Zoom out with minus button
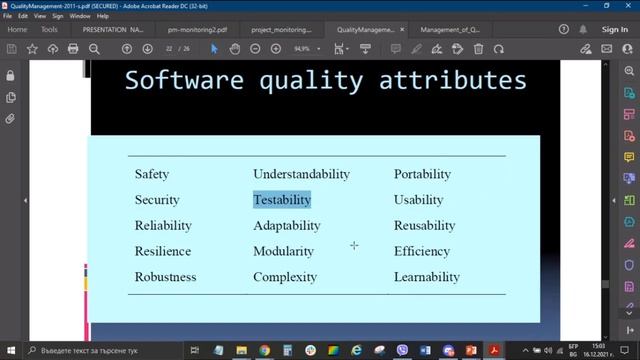Screen dimensions: 640x360 click(x=255, y=49)
